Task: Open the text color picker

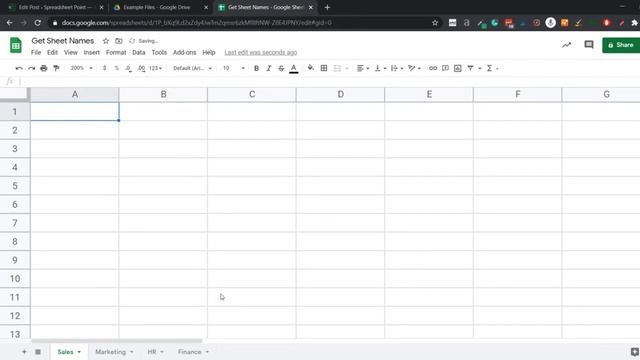Action: (293, 69)
